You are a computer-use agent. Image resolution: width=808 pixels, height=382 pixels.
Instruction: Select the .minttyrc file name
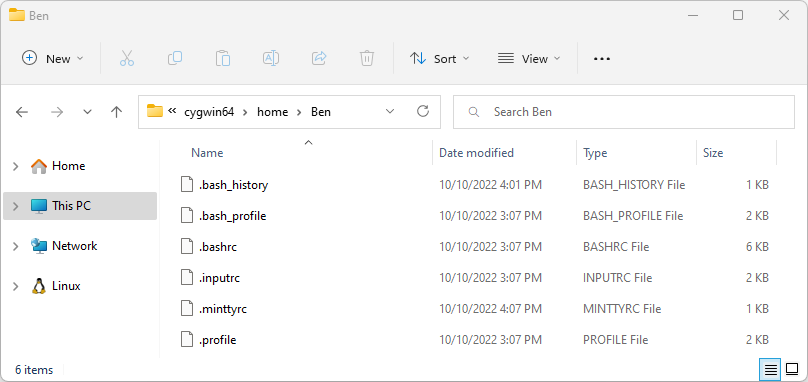[223, 309]
